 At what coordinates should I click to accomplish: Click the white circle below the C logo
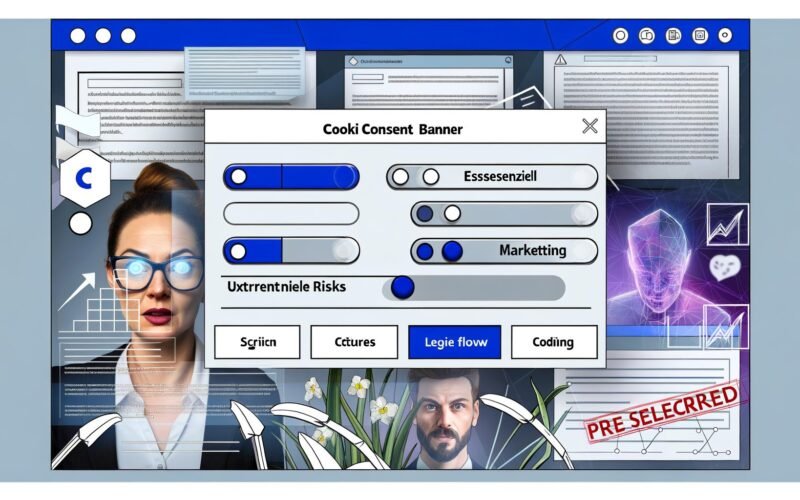click(x=81, y=223)
